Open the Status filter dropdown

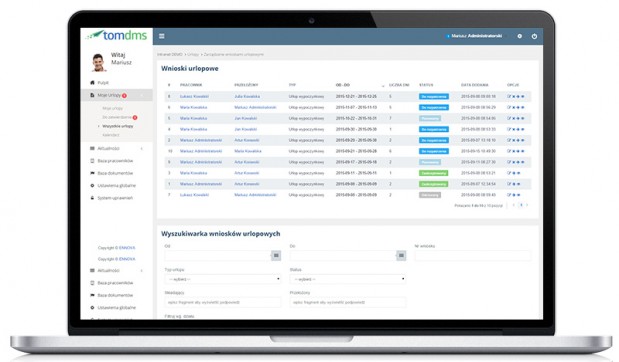(x=348, y=279)
